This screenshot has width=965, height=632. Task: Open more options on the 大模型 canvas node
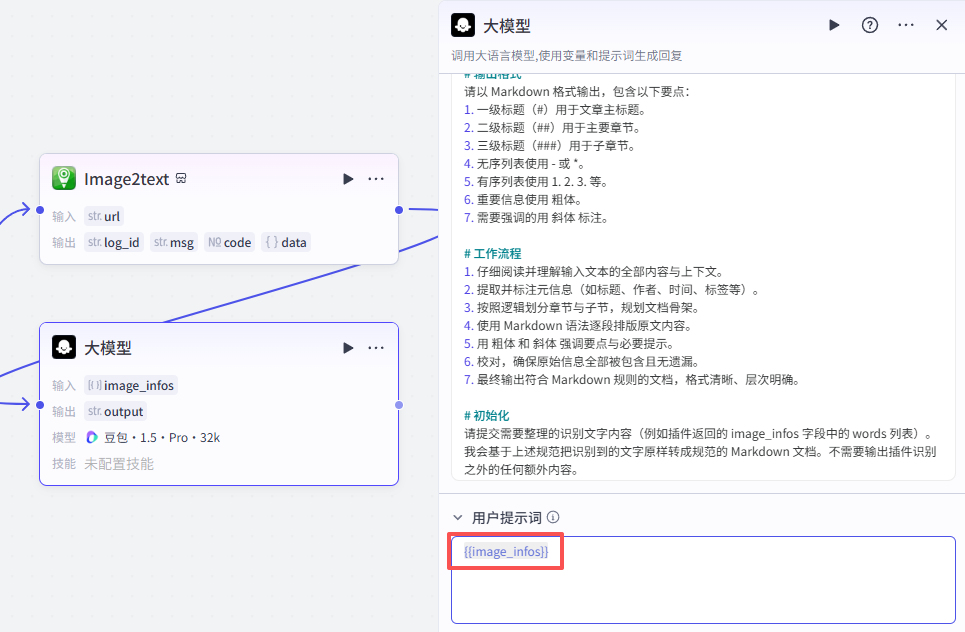(x=376, y=348)
